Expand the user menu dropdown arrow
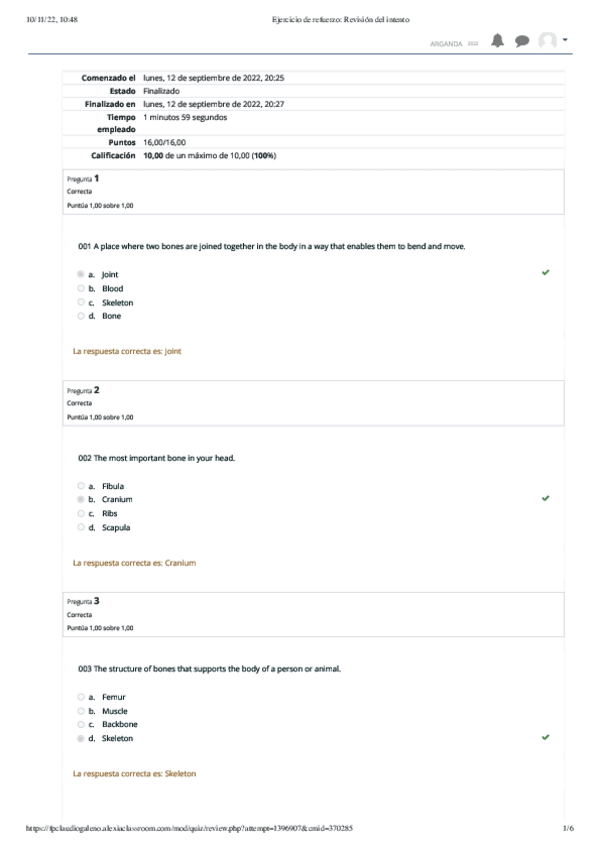Image resolution: width=600 pixels, height=848 pixels. [x=565, y=39]
